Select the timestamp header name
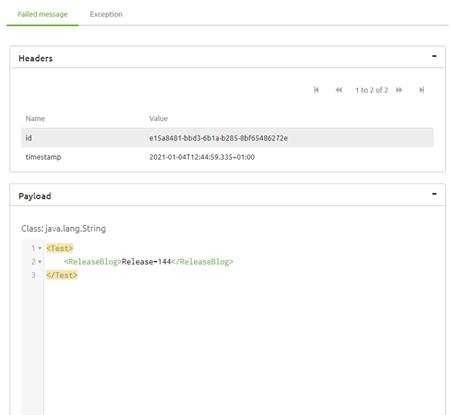 [x=43, y=157]
